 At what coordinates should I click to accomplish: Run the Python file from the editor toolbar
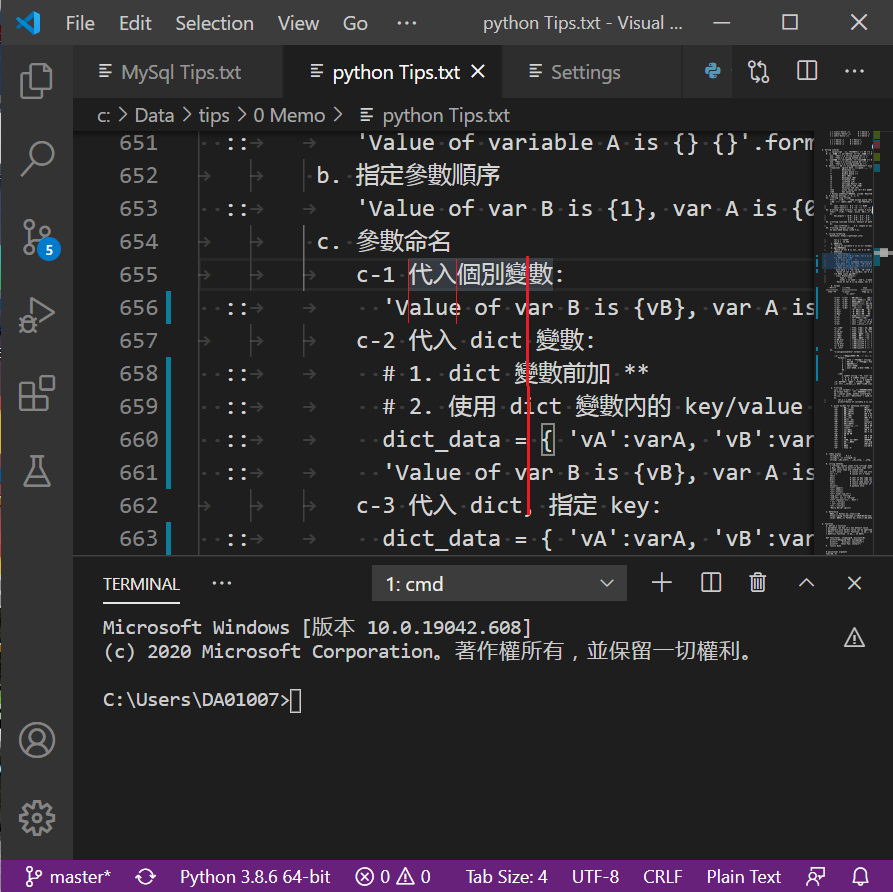pyautogui.click(x=710, y=71)
